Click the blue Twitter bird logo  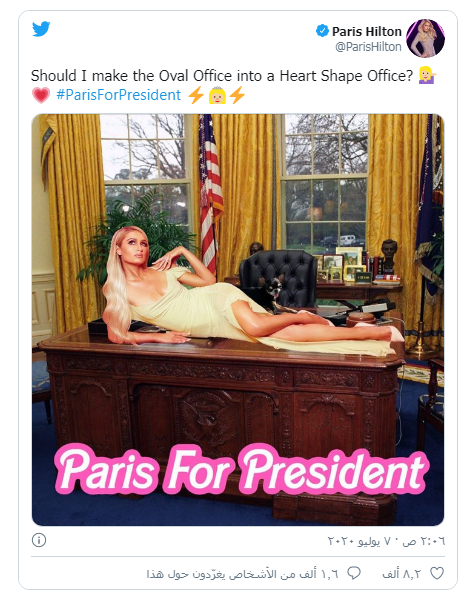coord(41,29)
